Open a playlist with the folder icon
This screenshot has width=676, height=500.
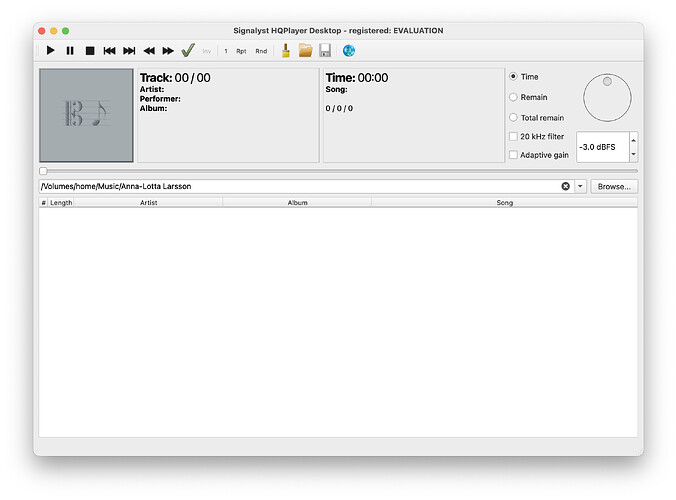(305, 50)
